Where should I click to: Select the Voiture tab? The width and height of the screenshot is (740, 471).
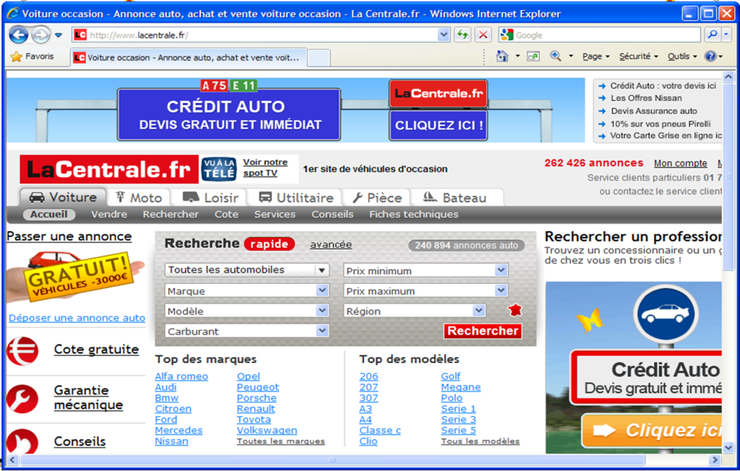63,197
